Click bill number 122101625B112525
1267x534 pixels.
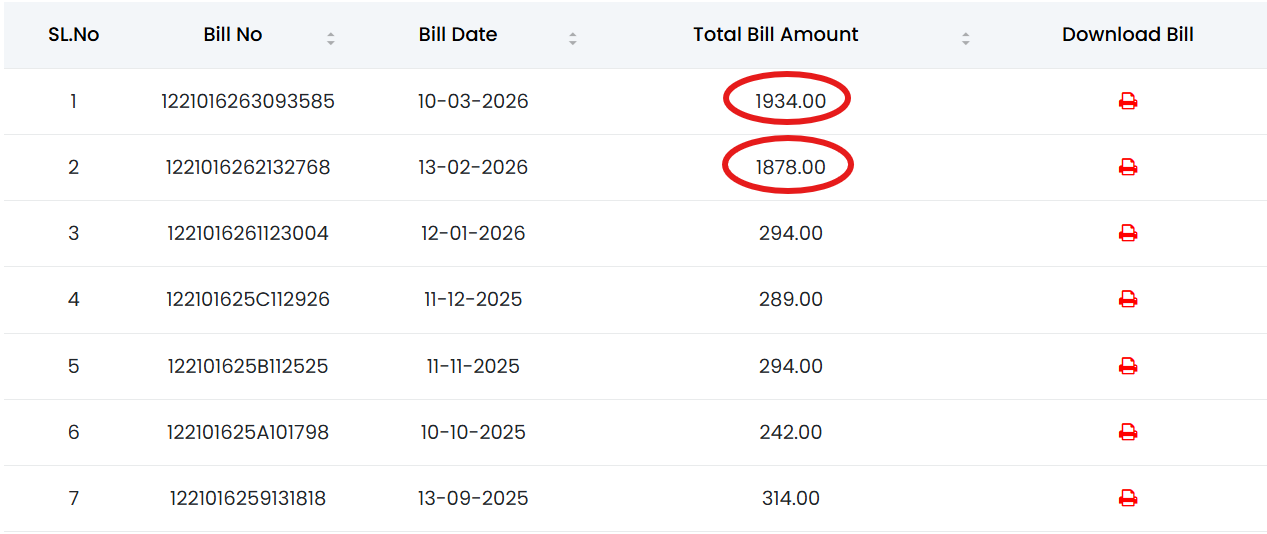(248, 366)
